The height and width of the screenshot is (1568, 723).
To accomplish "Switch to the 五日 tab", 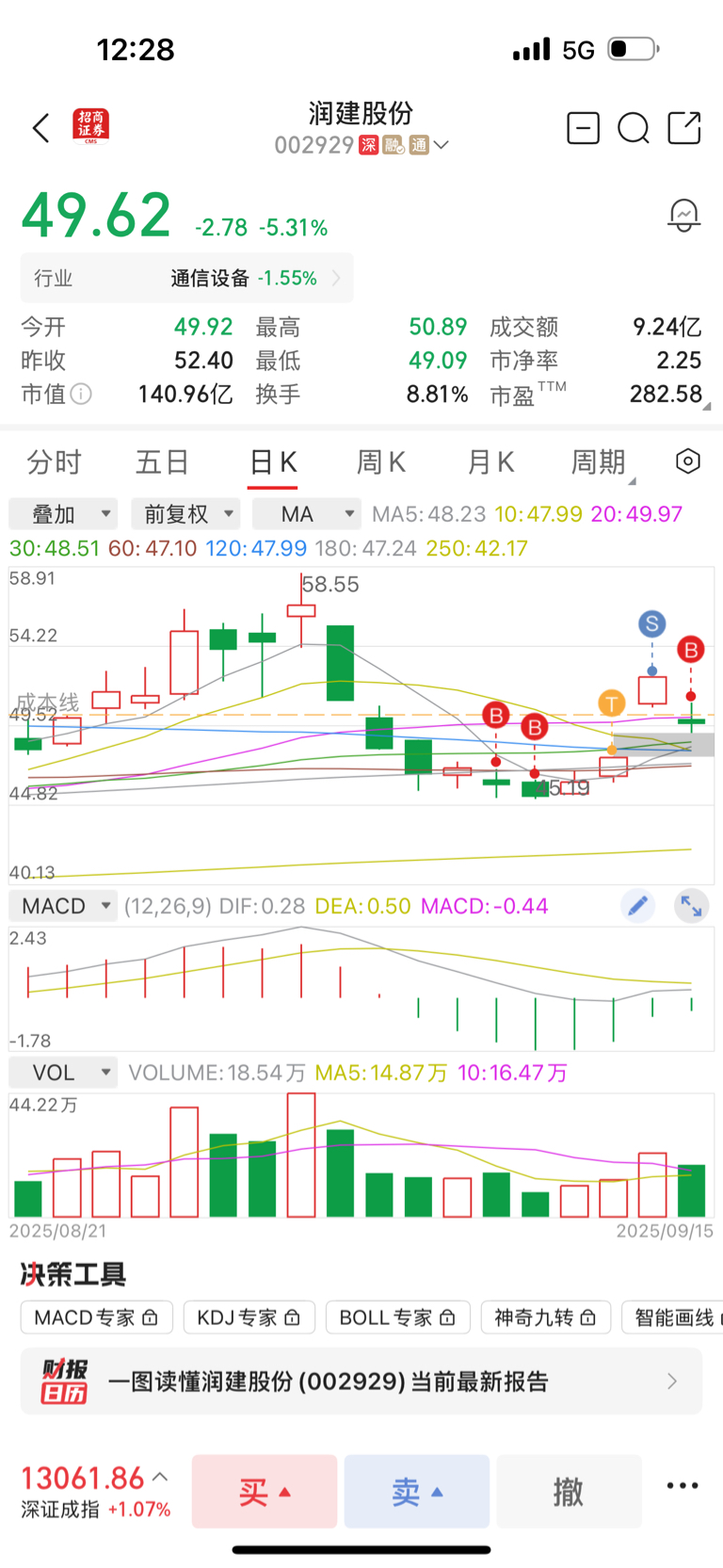I will point(163,462).
